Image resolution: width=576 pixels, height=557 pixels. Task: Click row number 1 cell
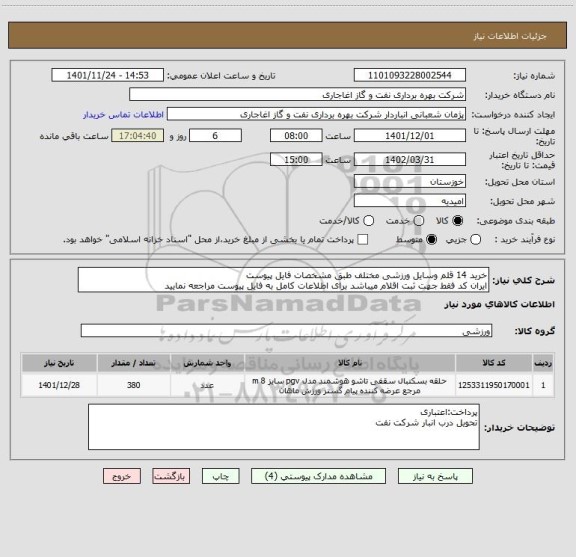543,385
